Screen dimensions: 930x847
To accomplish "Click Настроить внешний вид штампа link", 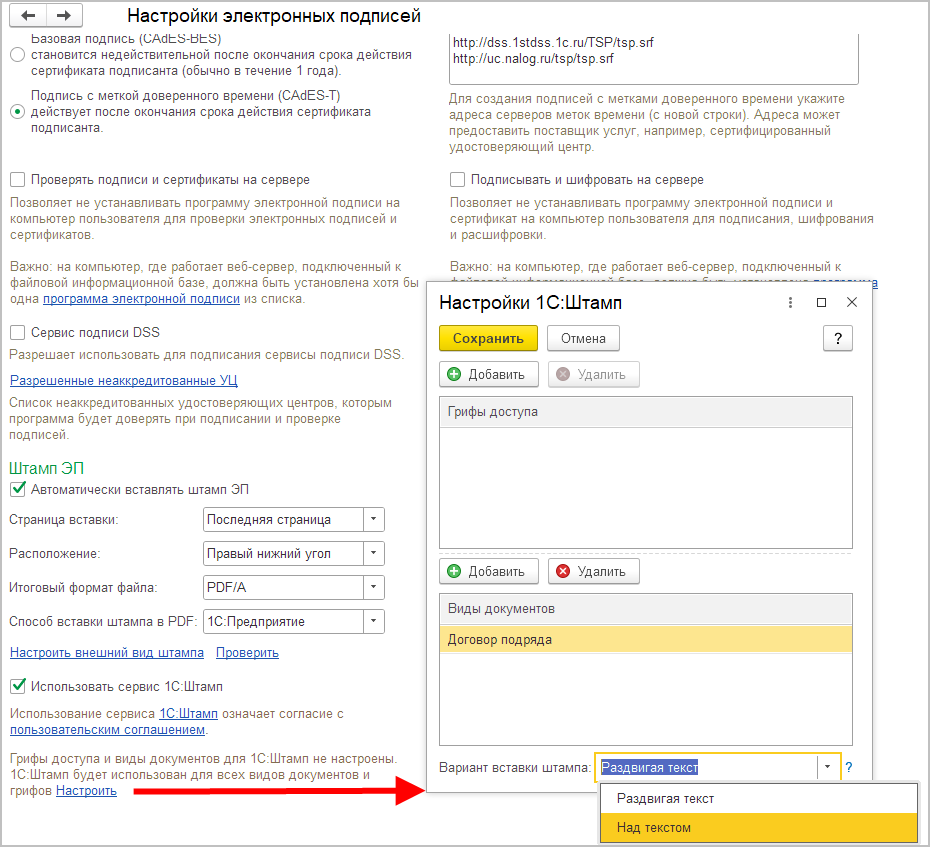I will (107, 652).
